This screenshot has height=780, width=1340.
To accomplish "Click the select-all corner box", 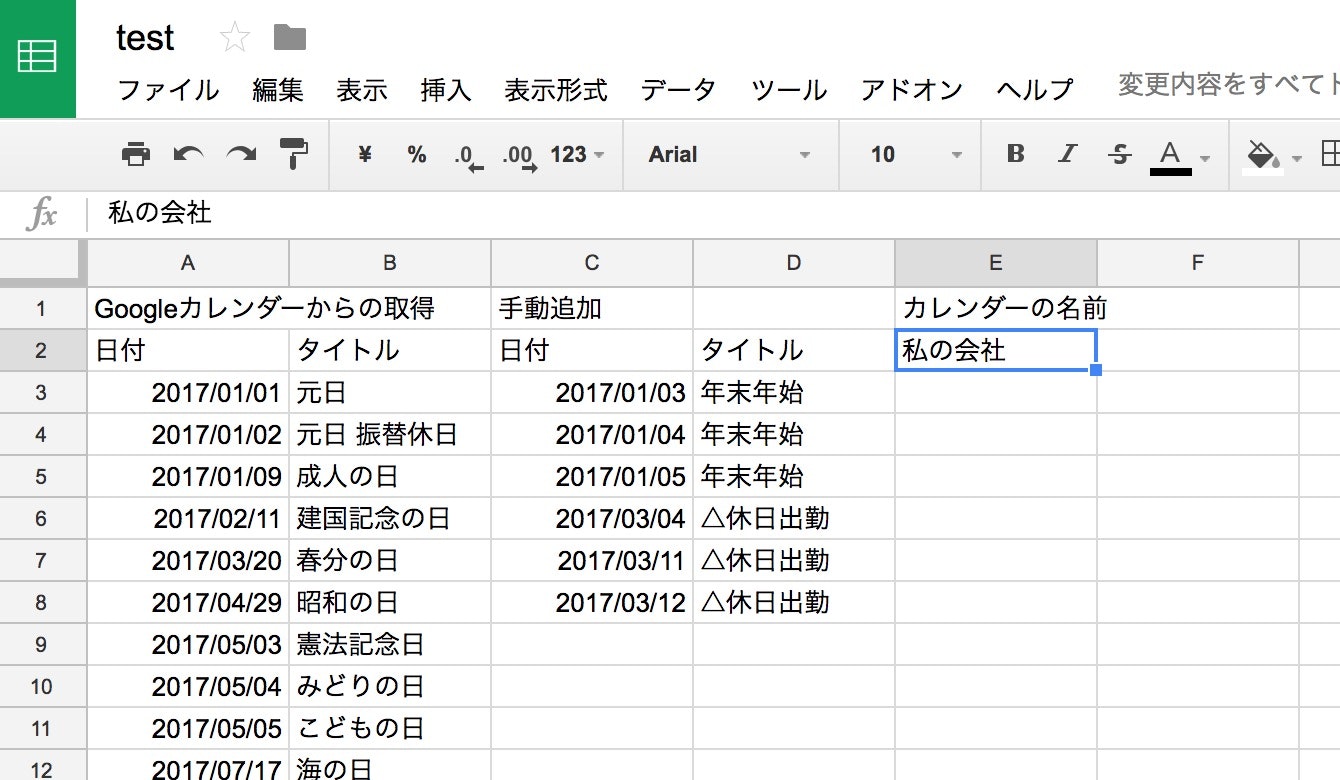I will coord(42,263).
